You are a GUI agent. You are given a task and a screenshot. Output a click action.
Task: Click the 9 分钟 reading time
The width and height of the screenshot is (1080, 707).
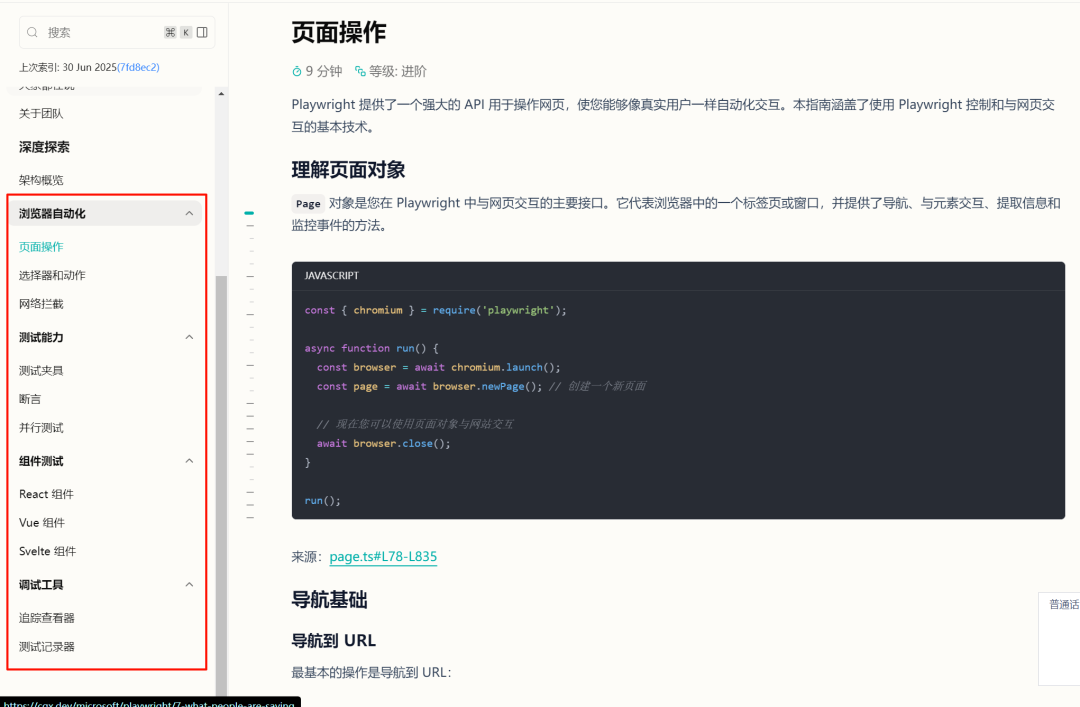(x=324, y=71)
